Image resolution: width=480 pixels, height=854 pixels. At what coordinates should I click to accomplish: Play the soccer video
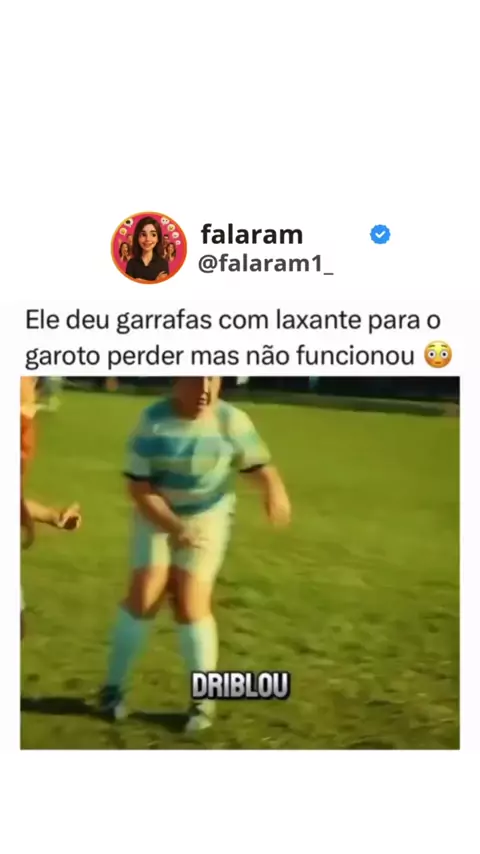pyautogui.click(x=240, y=563)
